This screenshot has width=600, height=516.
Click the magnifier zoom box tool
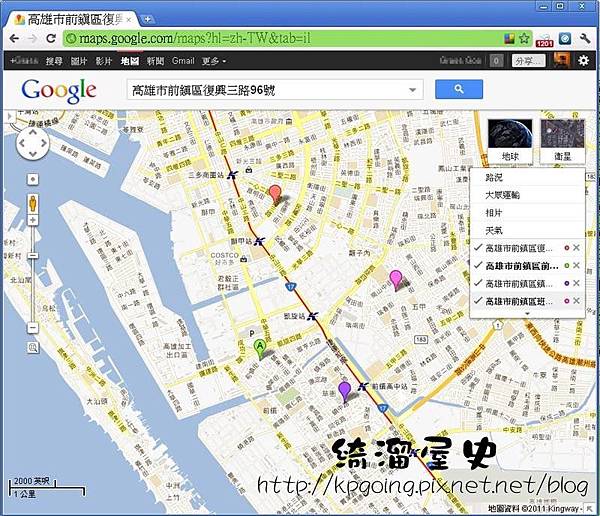click(33, 347)
